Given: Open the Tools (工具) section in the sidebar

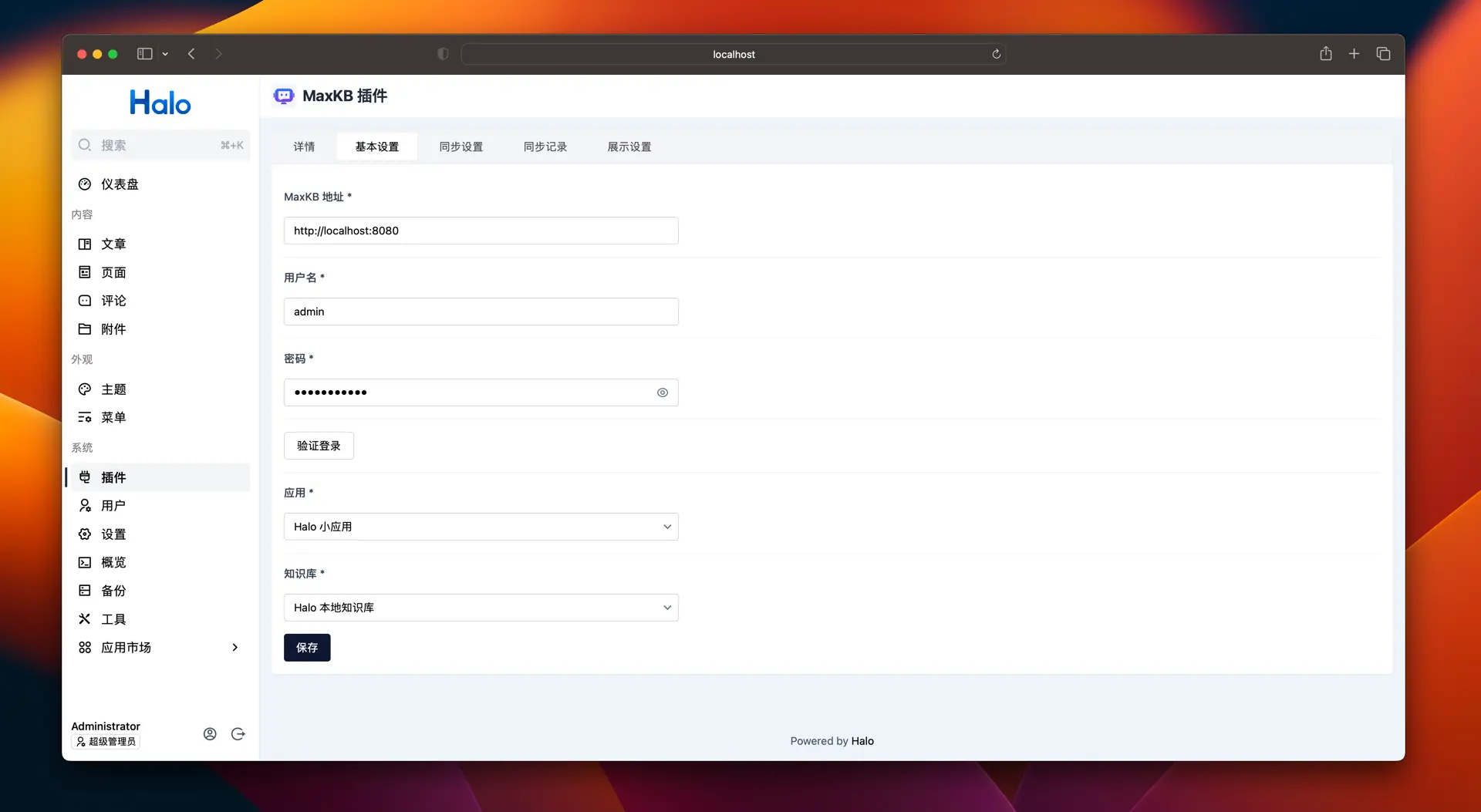Looking at the screenshot, I should click(x=113, y=619).
